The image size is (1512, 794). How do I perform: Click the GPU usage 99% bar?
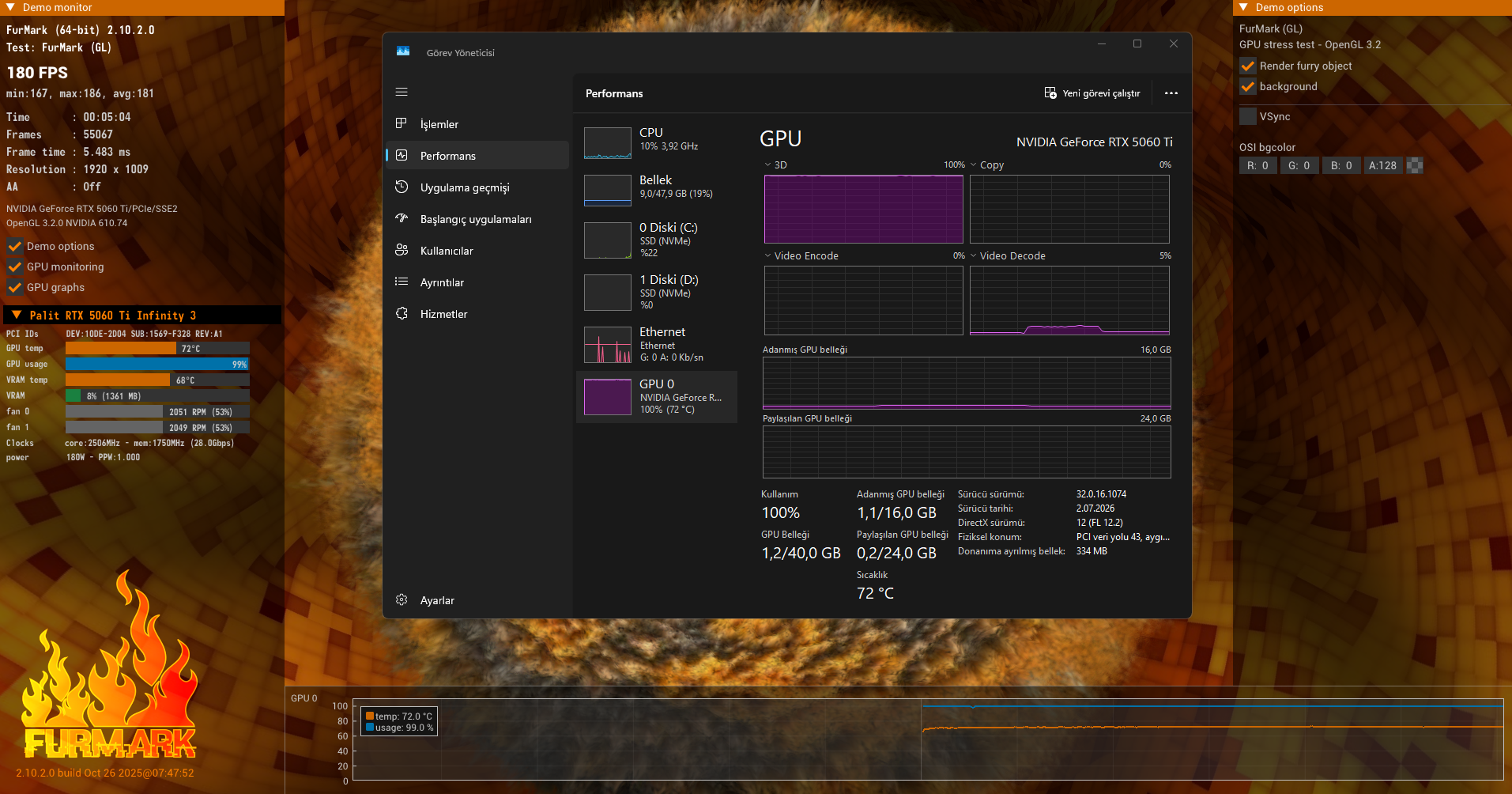click(157, 364)
